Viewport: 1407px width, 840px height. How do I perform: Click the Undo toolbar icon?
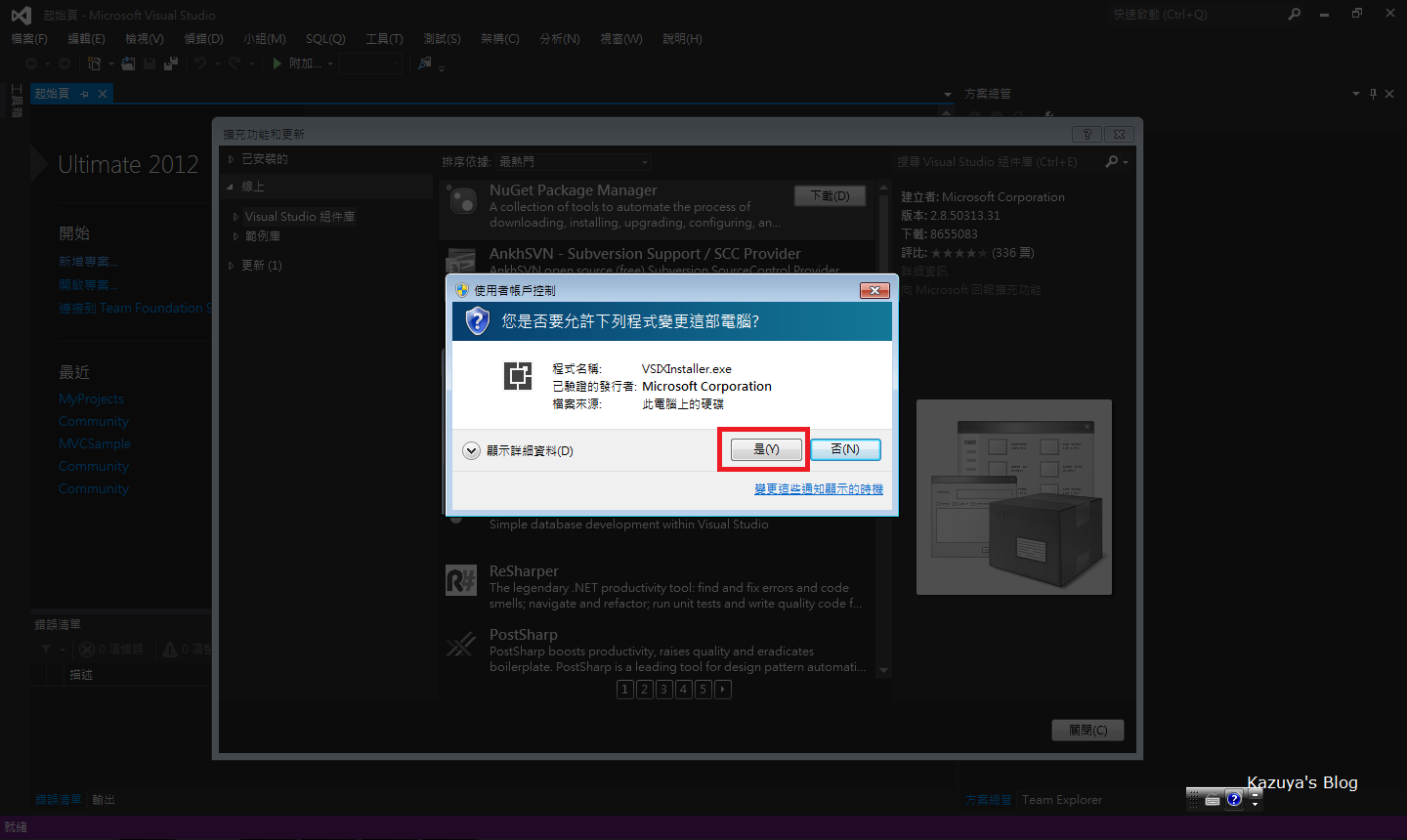(x=200, y=63)
